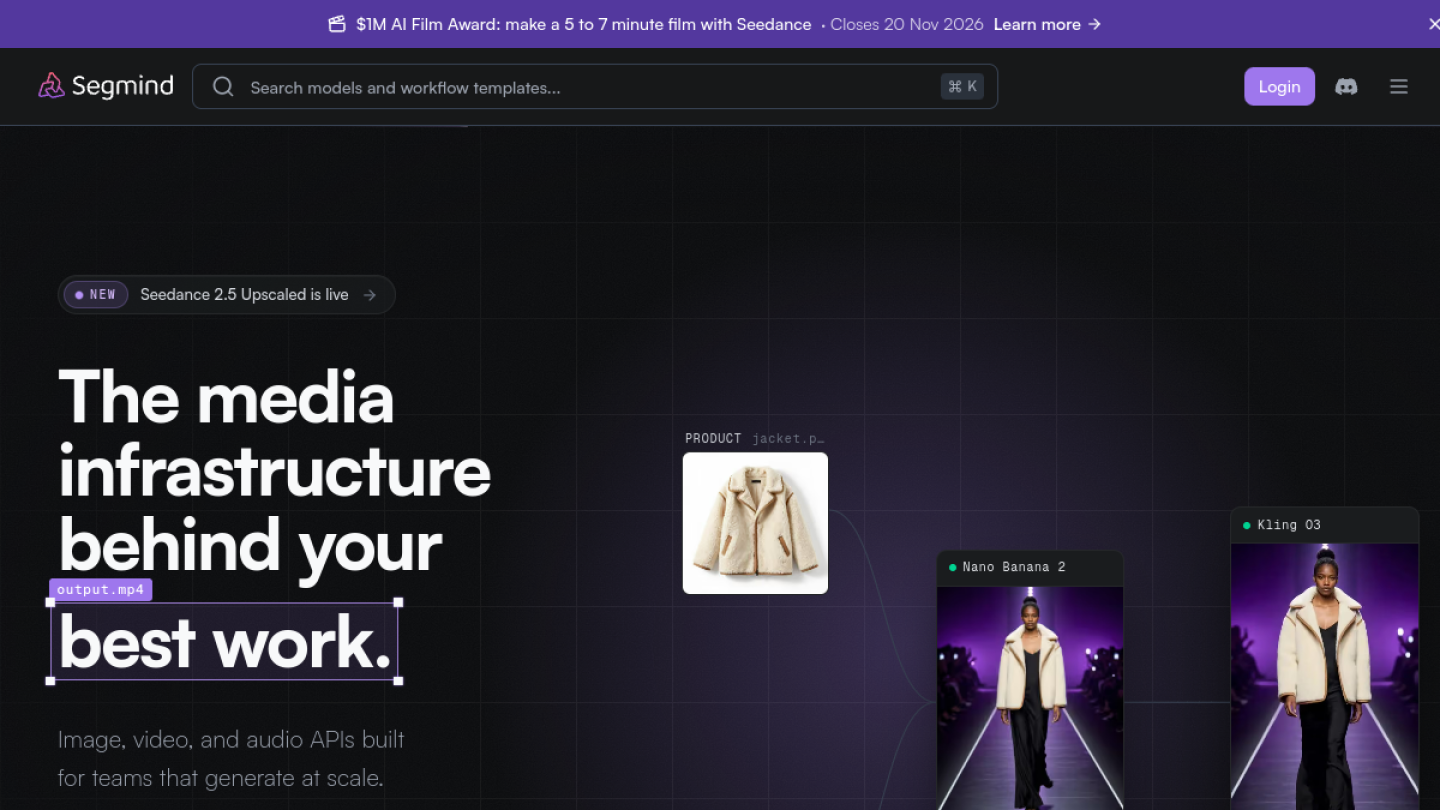Click the output.mp4 label
Image resolution: width=1440 pixels, height=810 pixels.
tap(100, 590)
